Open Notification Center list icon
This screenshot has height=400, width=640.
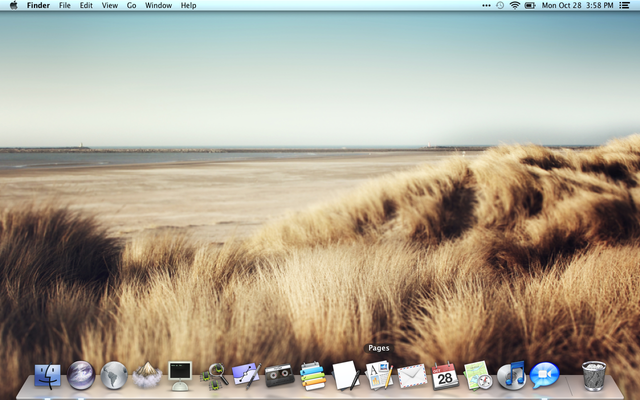pyautogui.click(x=625, y=6)
